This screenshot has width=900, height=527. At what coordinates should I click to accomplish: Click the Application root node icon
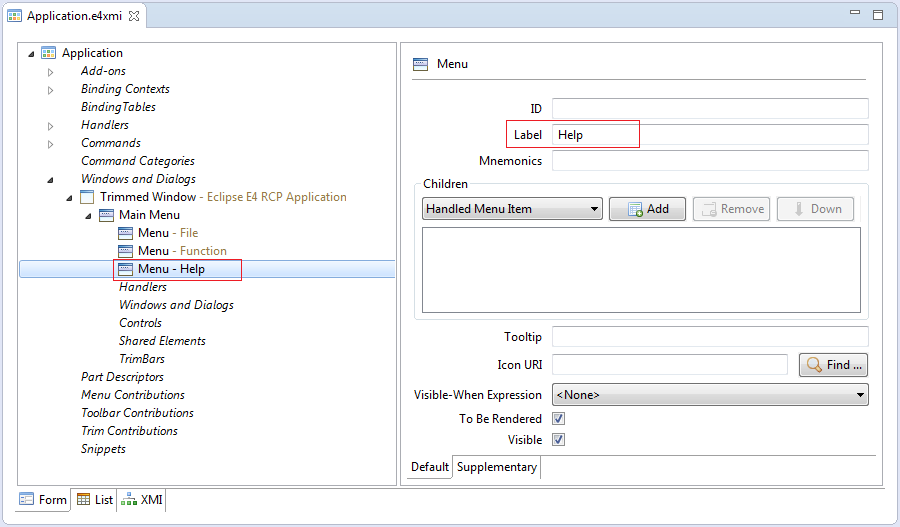[48, 53]
